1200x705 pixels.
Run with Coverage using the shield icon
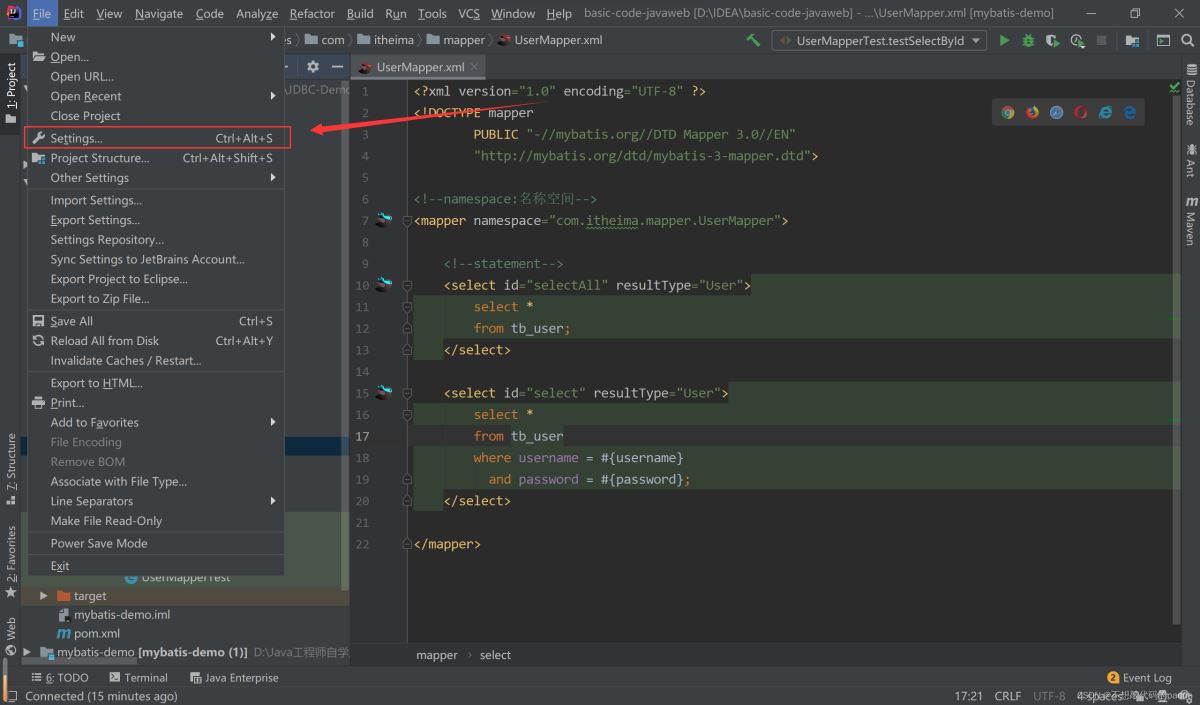tap(1052, 41)
